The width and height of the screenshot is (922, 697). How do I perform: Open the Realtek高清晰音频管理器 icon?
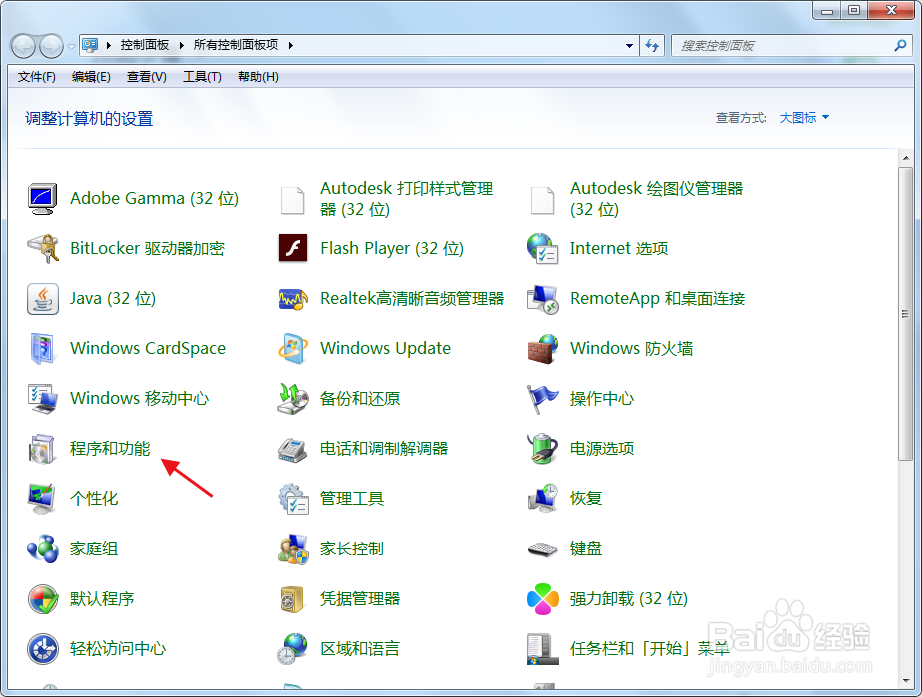pos(293,299)
